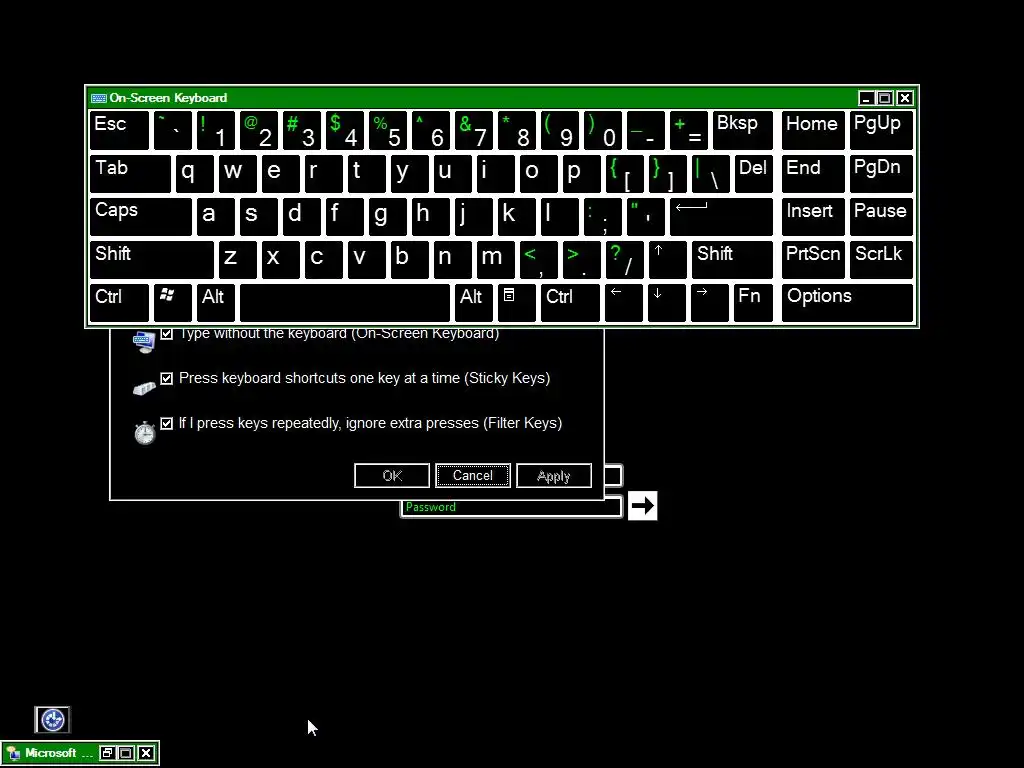Image resolution: width=1024 pixels, height=768 pixels.
Task: Click the letter q key
Action: coord(195,174)
